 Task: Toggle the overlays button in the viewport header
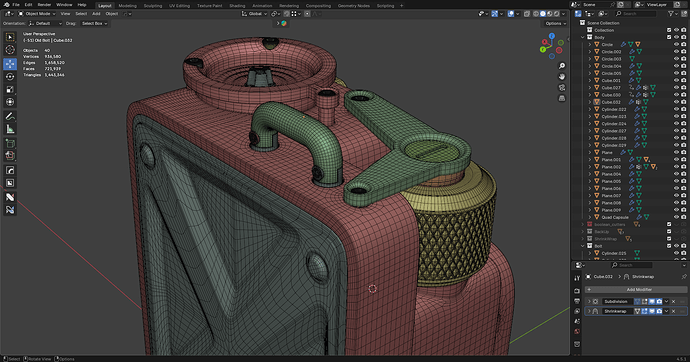(x=511, y=14)
